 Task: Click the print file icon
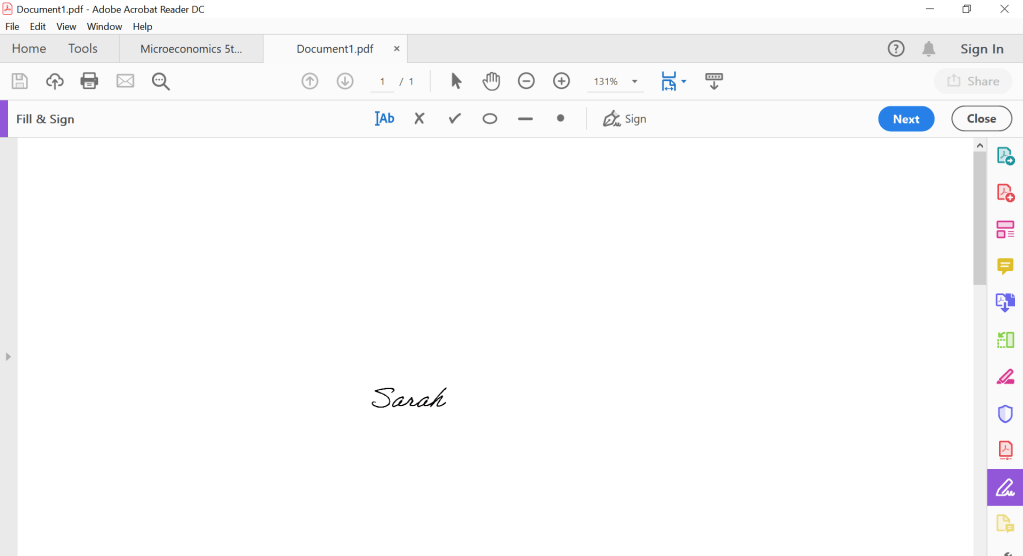click(x=90, y=81)
